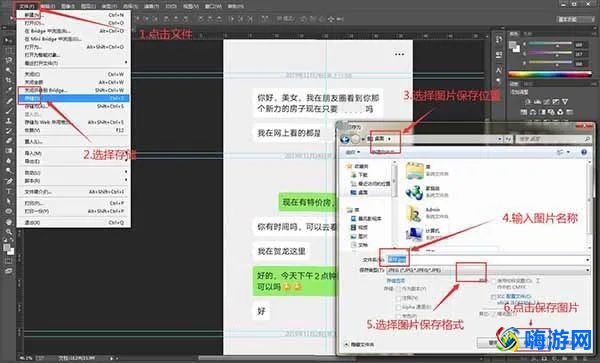
Task: Toggle the ICC 配置文件(C) checkbox
Action: tap(494, 297)
